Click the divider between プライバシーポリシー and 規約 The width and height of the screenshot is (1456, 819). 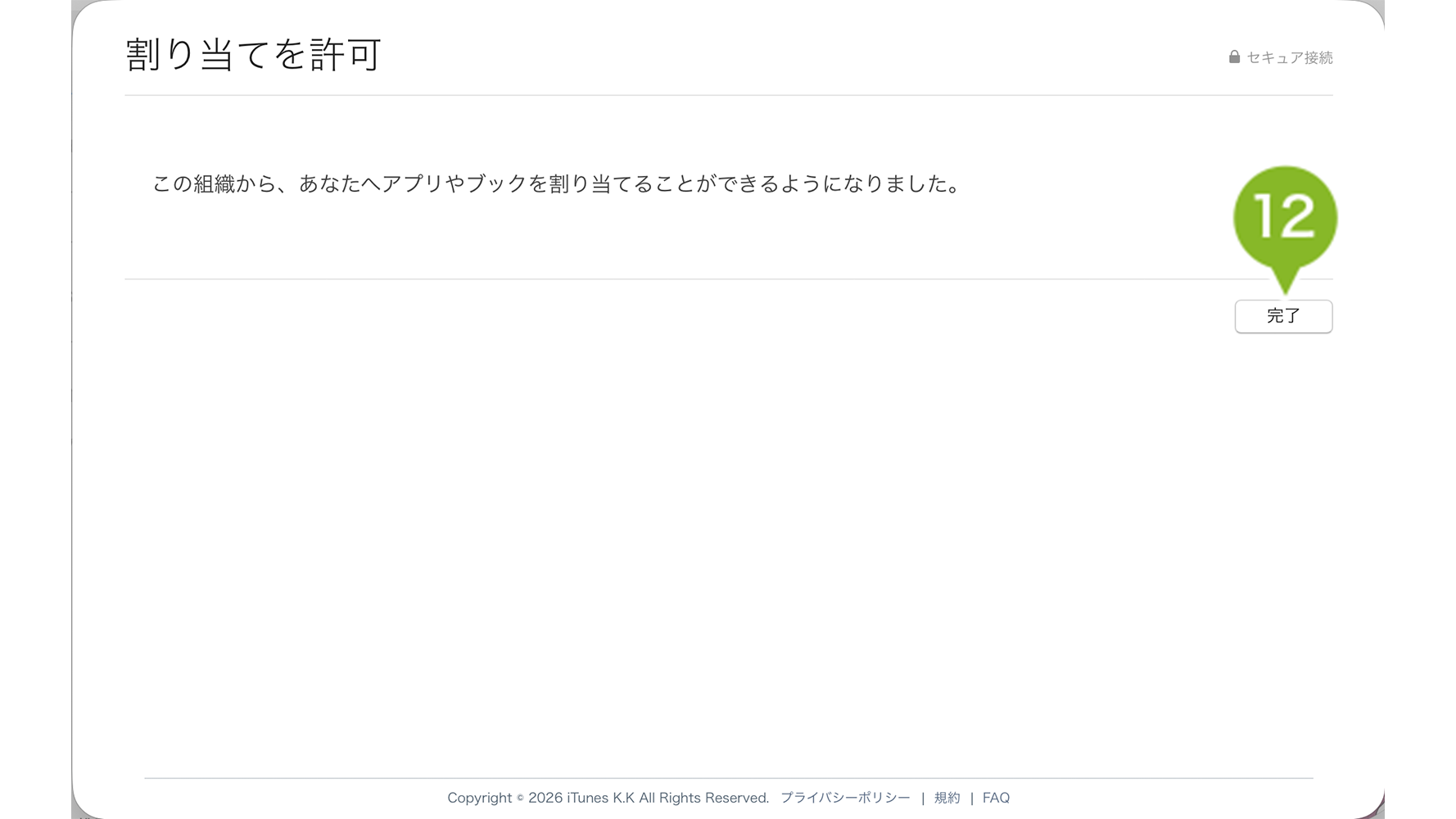(x=923, y=798)
